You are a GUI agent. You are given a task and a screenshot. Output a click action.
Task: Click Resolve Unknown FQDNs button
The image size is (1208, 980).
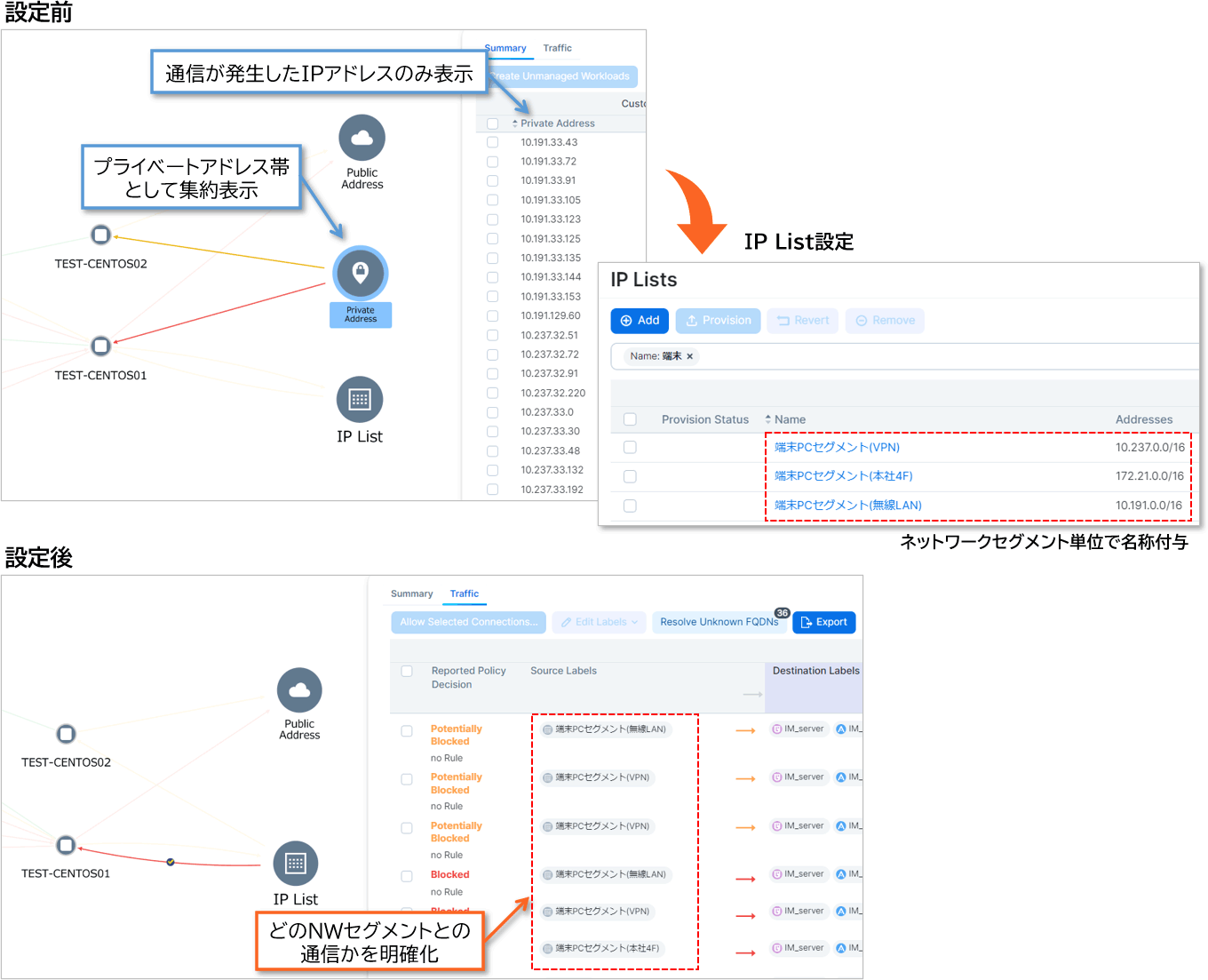(x=719, y=623)
